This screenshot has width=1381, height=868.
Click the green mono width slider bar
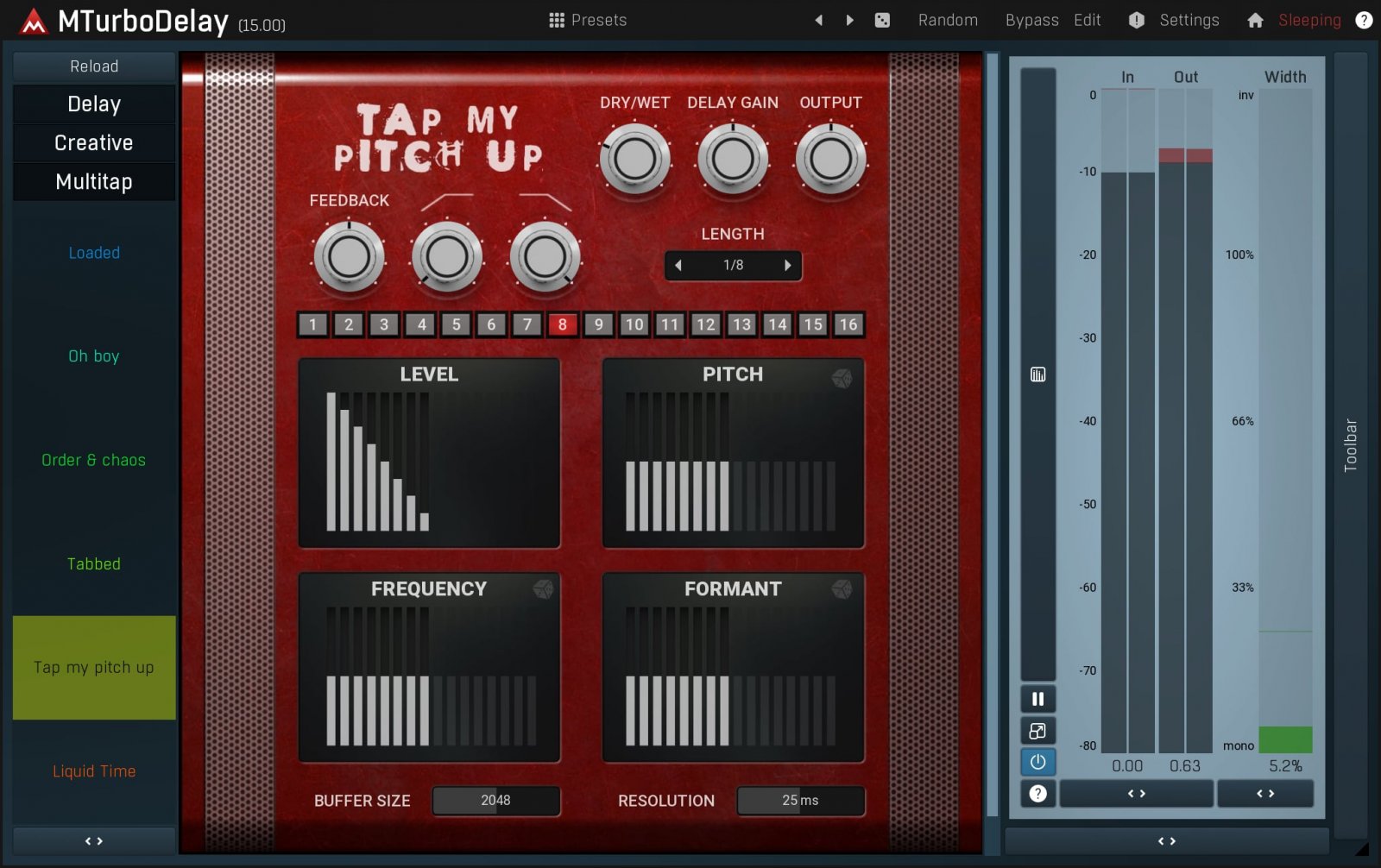tap(1285, 739)
